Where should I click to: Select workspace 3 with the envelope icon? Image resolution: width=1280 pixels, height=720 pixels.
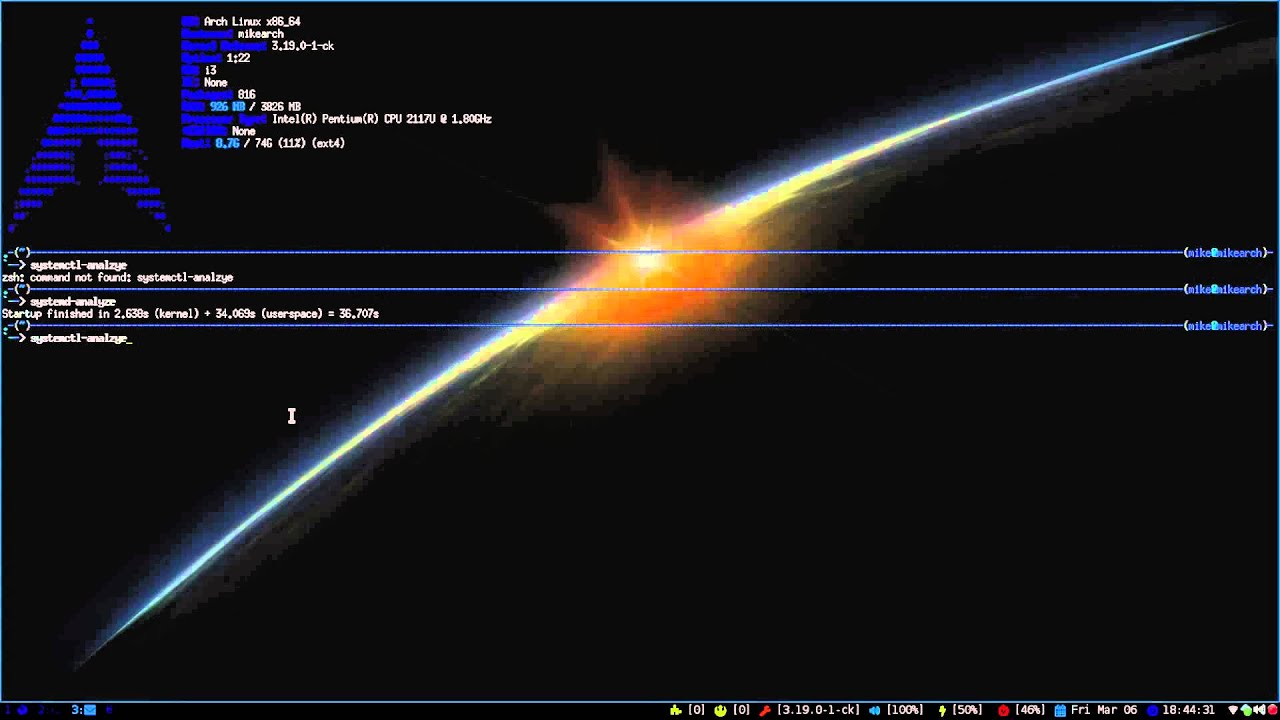[x=84, y=710]
